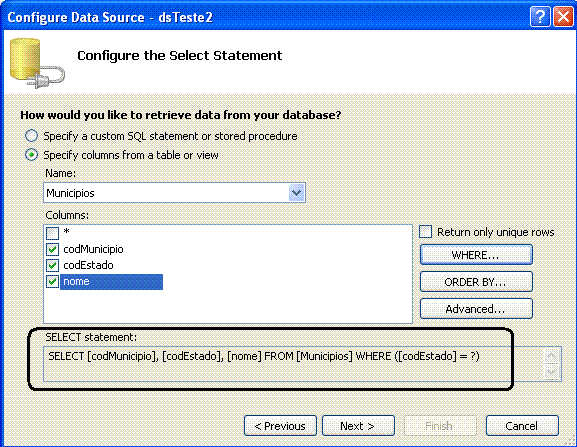Open the ORDER BY dialog
The width and height of the screenshot is (577, 447).
pos(476,282)
